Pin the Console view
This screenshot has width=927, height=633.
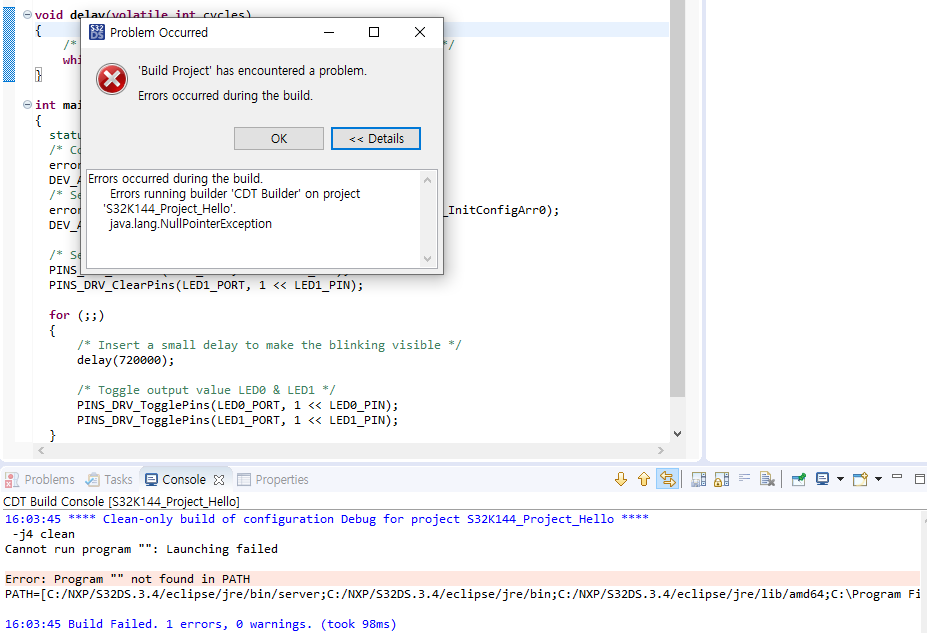[x=800, y=480]
